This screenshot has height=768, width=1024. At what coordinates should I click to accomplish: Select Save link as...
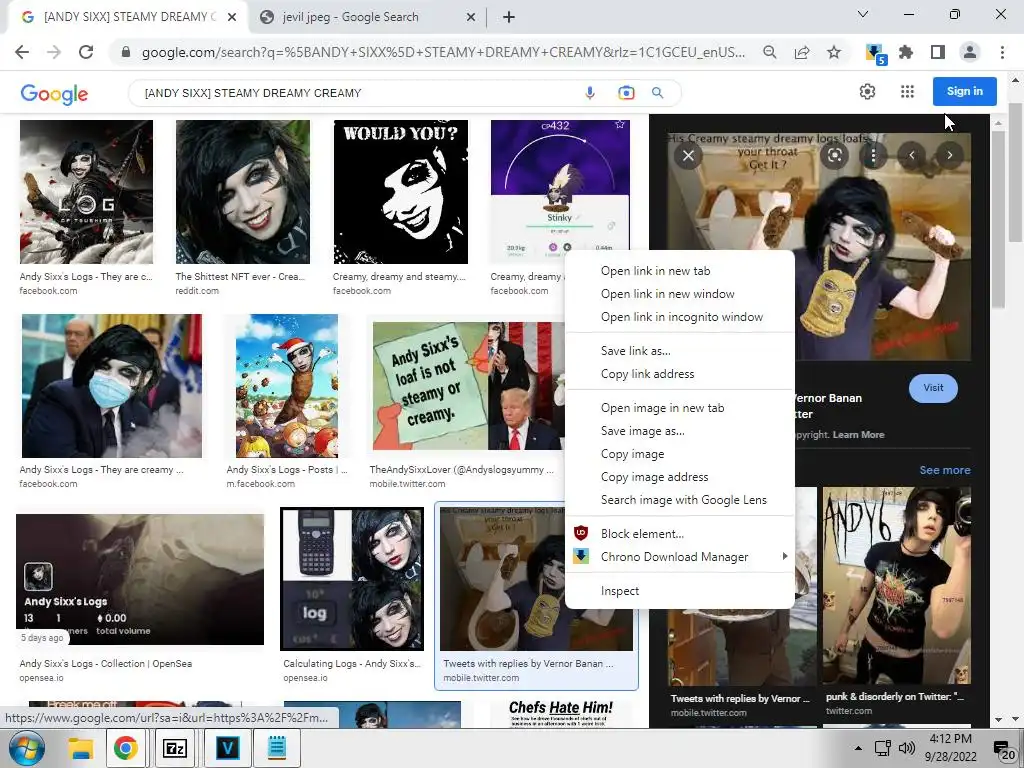click(680, 351)
